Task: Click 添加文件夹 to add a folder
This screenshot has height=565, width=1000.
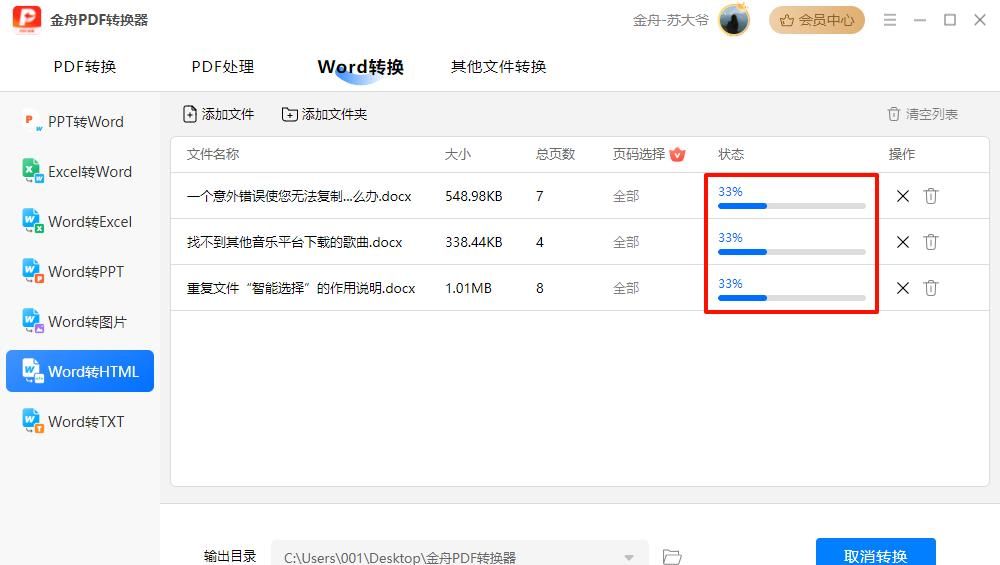Action: point(324,114)
